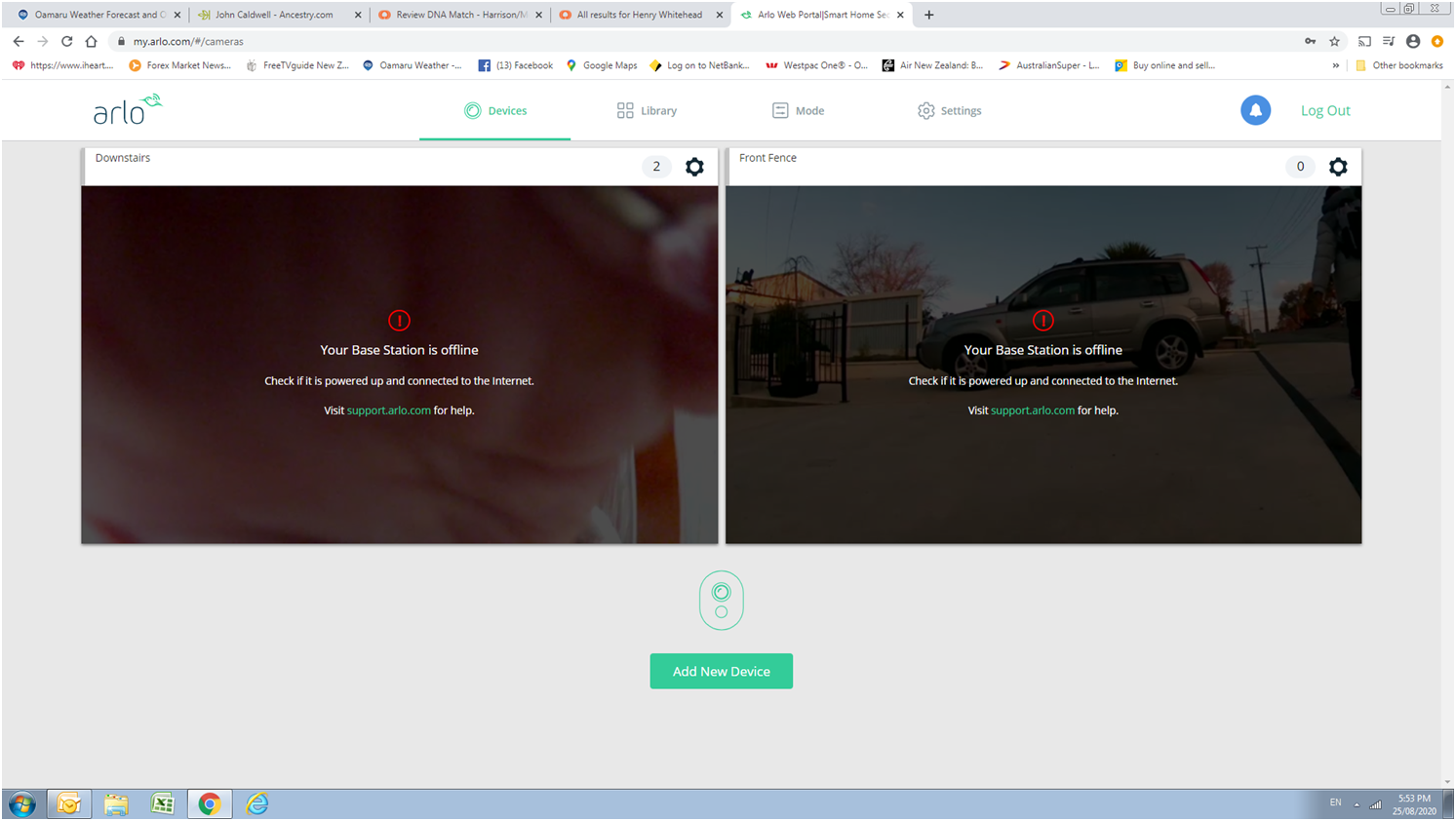Switch to the Mode tab
The image size is (1456, 821).
[798, 111]
